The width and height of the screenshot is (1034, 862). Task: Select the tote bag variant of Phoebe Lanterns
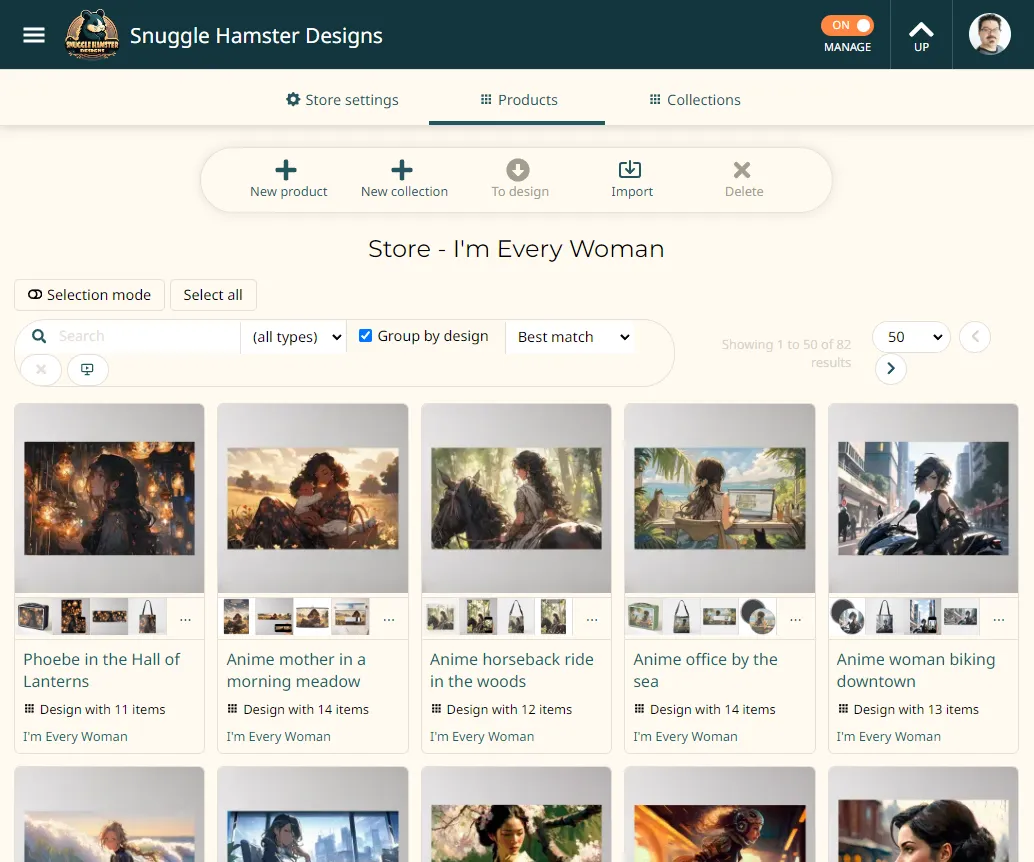click(x=148, y=617)
